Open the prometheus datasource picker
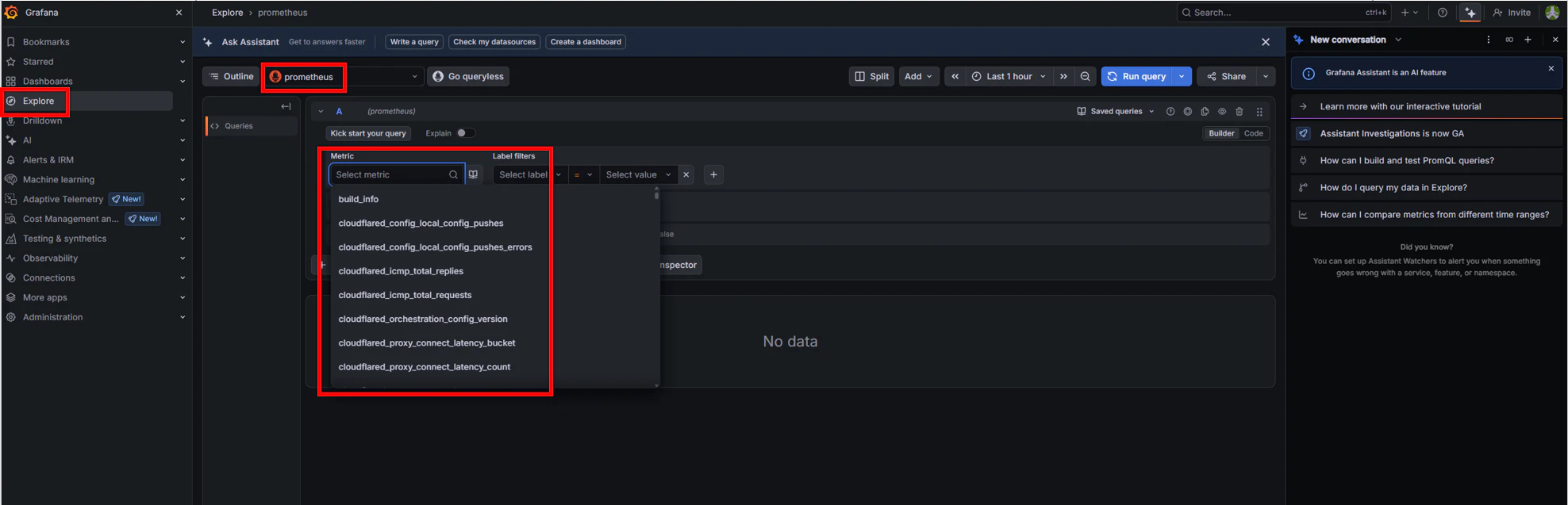Screen dimensions: 1568x505 pos(344,76)
